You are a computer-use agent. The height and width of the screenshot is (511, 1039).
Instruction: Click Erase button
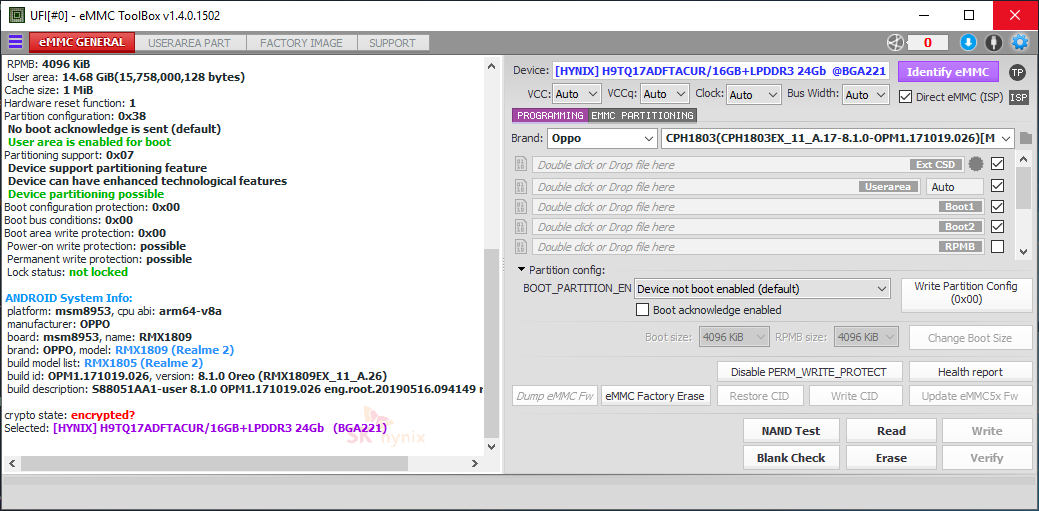(x=891, y=457)
